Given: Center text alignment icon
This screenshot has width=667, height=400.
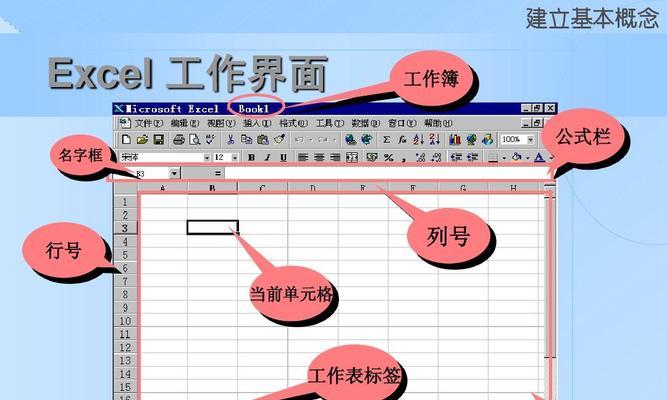Looking at the screenshot, I should 319,157.
